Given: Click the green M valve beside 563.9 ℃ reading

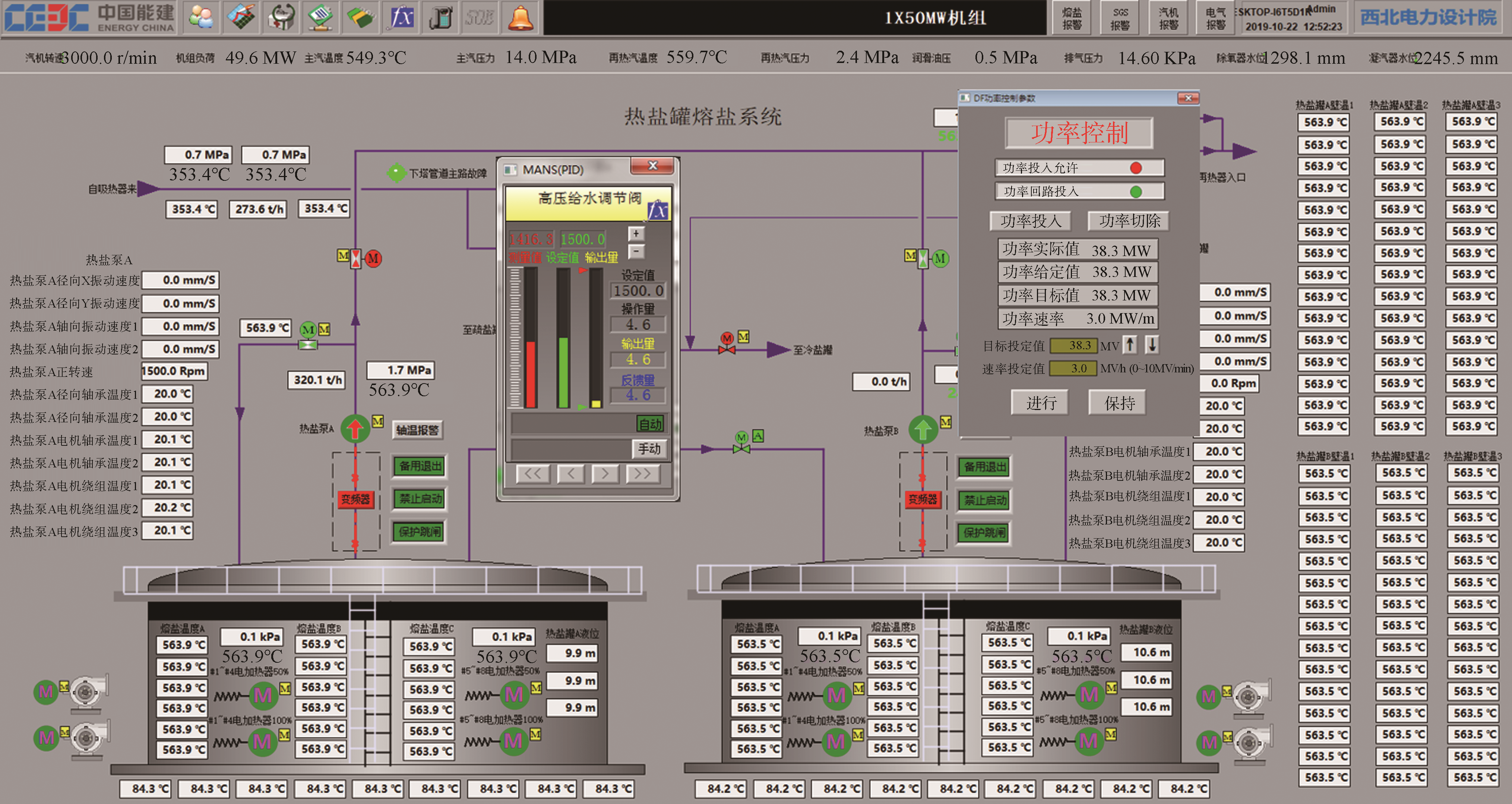Looking at the screenshot, I should 308,335.
